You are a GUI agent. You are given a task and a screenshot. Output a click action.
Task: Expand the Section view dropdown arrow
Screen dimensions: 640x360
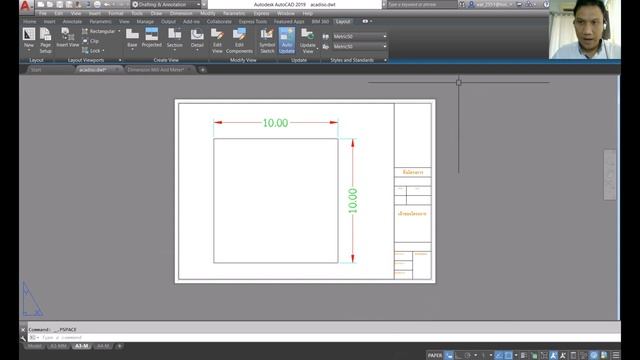coord(175,50)
